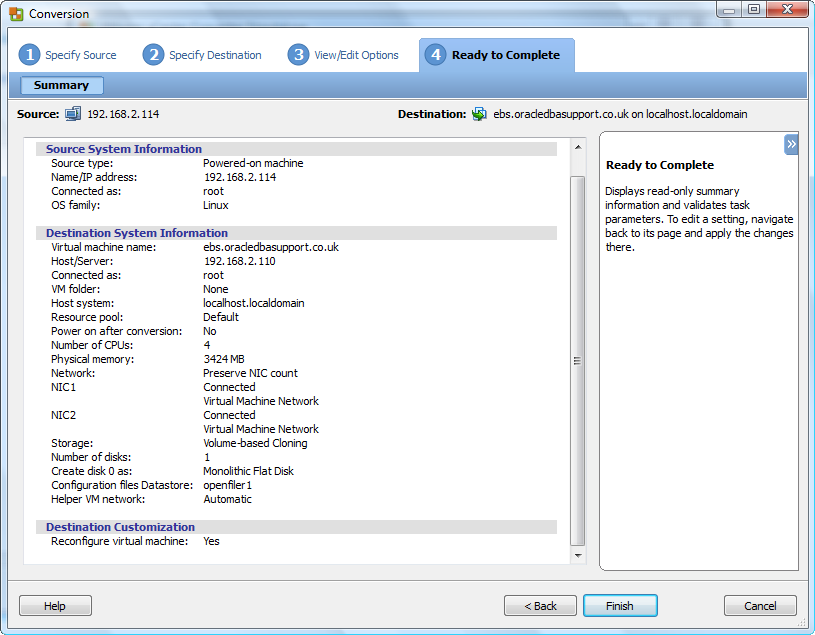Click the source computer icon

[x=73, y=114]
